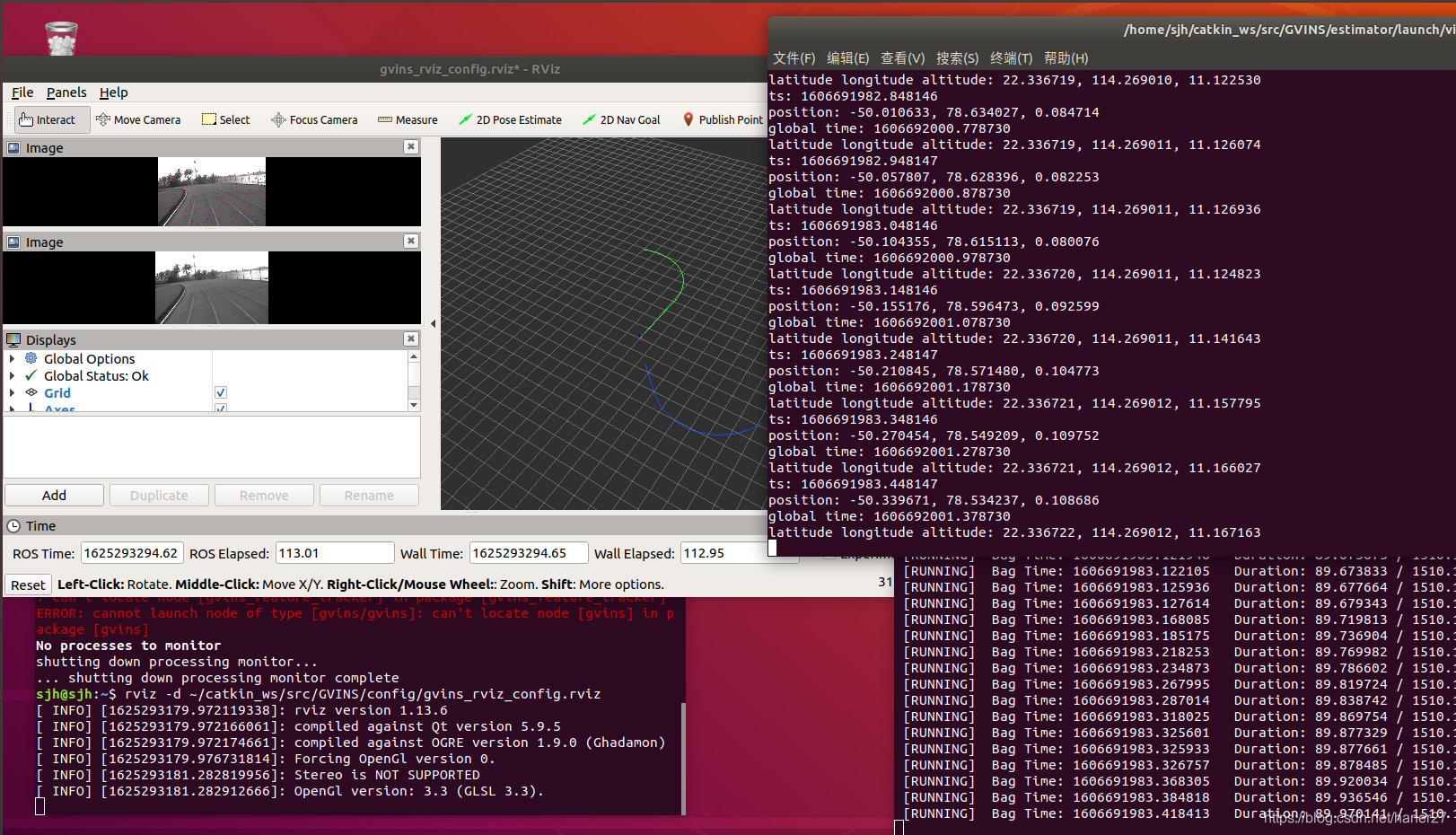
Task: Click the Wall Time field
Action: [x=529, y=553]
